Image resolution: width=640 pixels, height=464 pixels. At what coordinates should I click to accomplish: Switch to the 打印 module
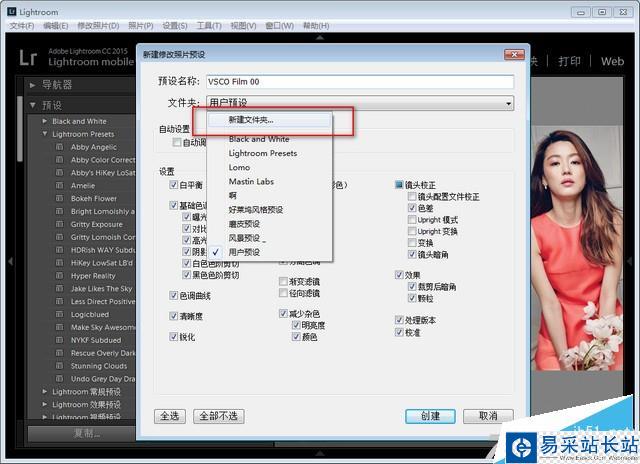[x=569, y=62]
